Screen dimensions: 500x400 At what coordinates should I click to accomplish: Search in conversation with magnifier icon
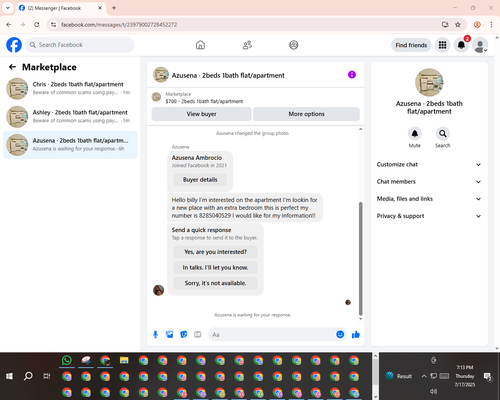click(x=443, y=134)
